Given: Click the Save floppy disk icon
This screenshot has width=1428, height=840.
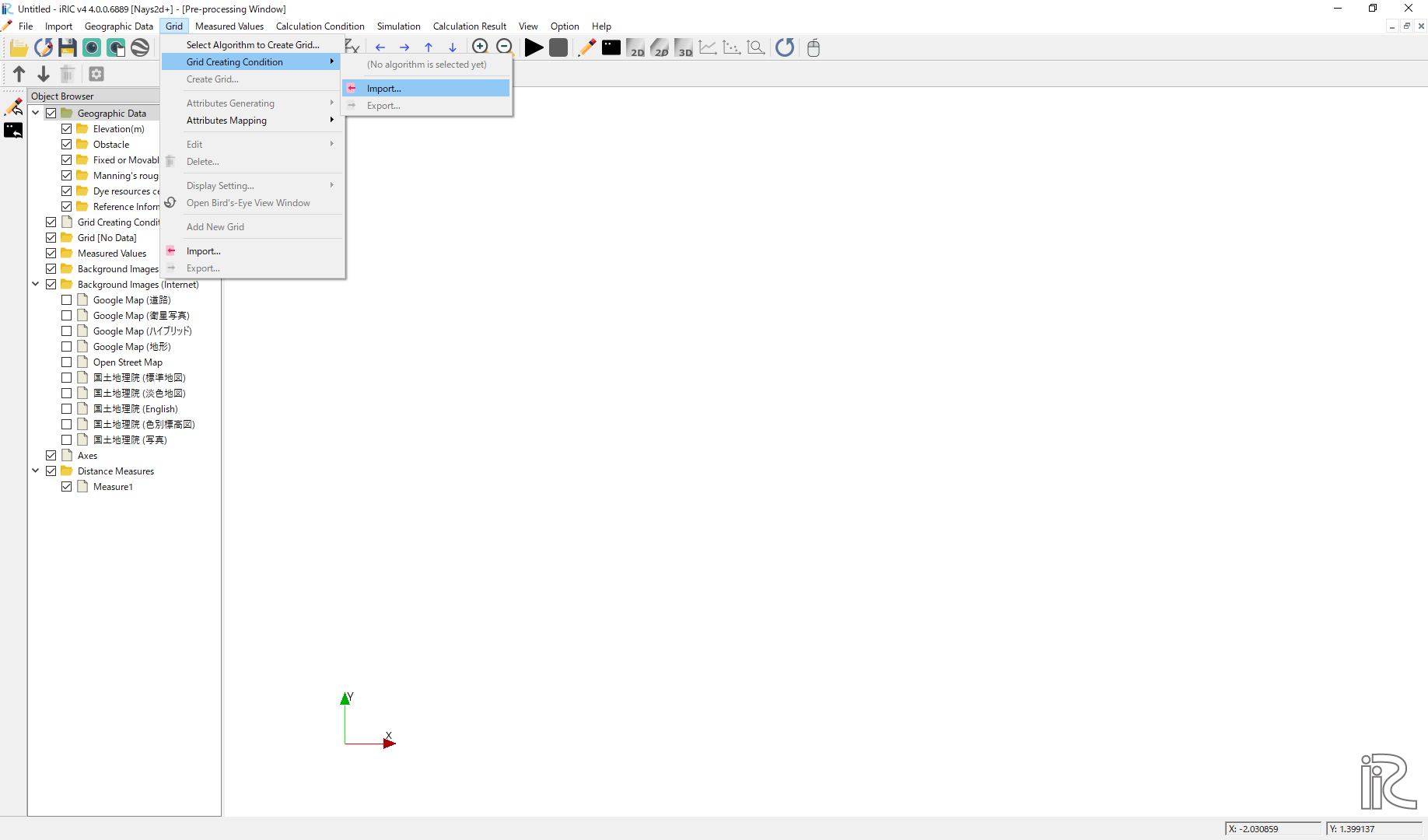Looking at the screenshot, I should [x=68, y=48].
